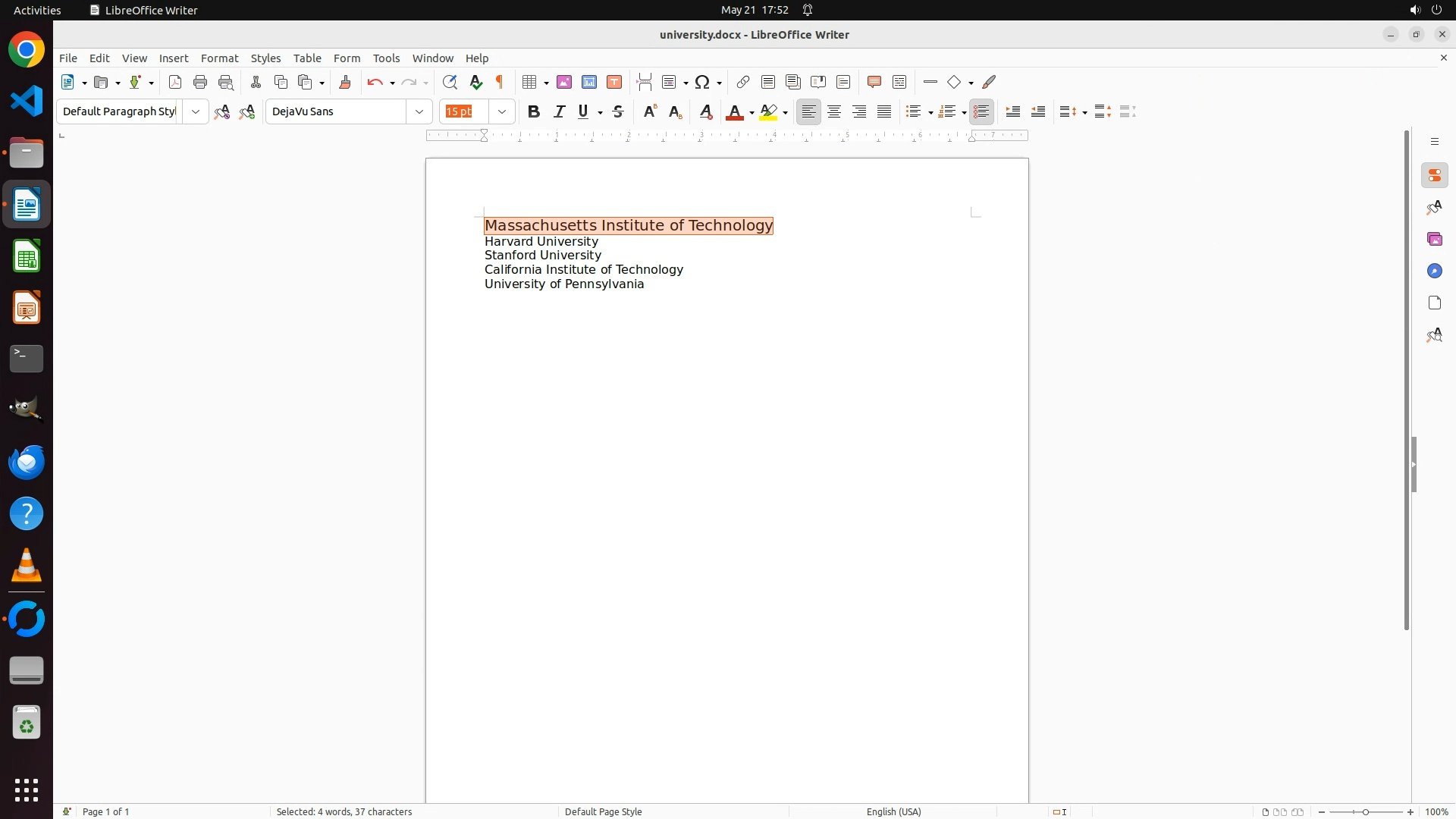Click the English (USA) language in the status bar
Image resolution: width=1456 pixels, height=819 pixels.
[x=893, y=811]
